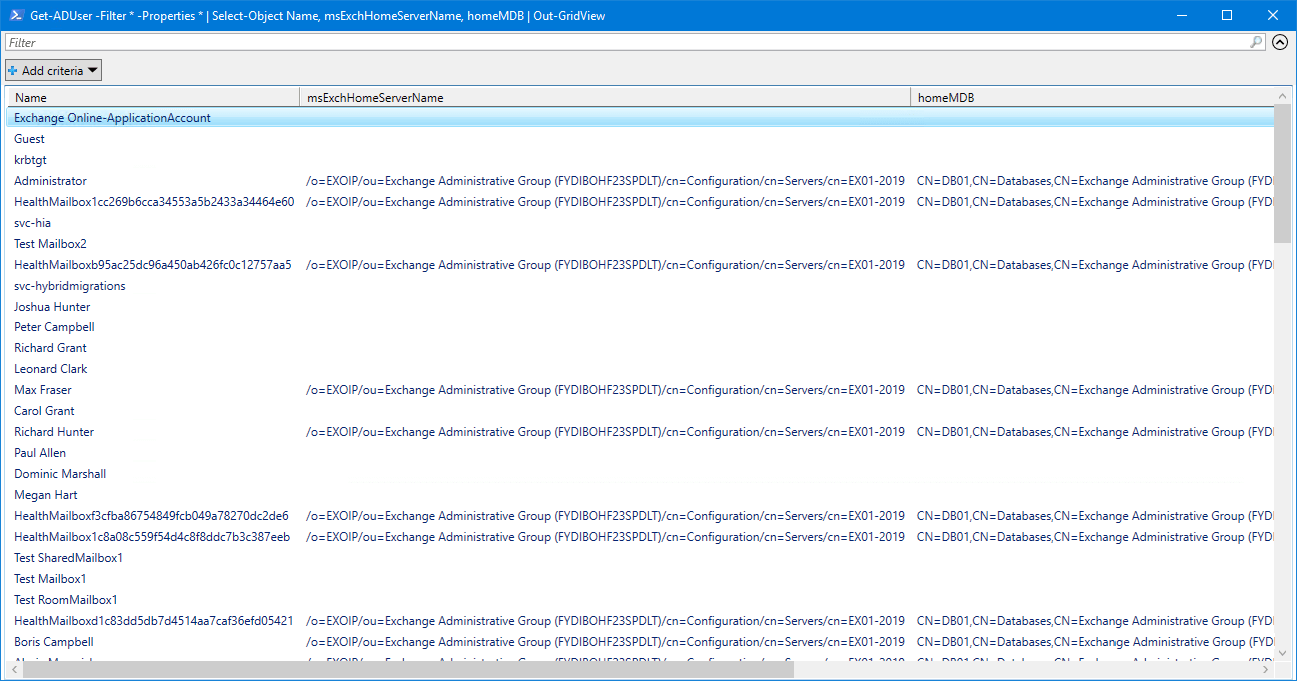
Task: Collapse the criteria panel with chevron button
Action: (x=1280, y=42)
